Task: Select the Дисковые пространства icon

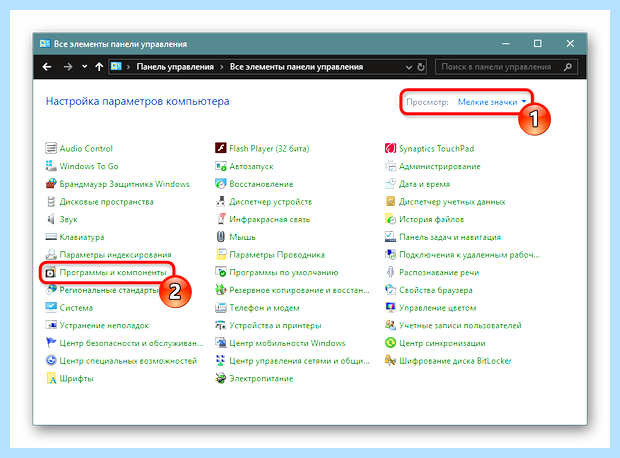Action: pyautogui.click(x=51, y=202)
